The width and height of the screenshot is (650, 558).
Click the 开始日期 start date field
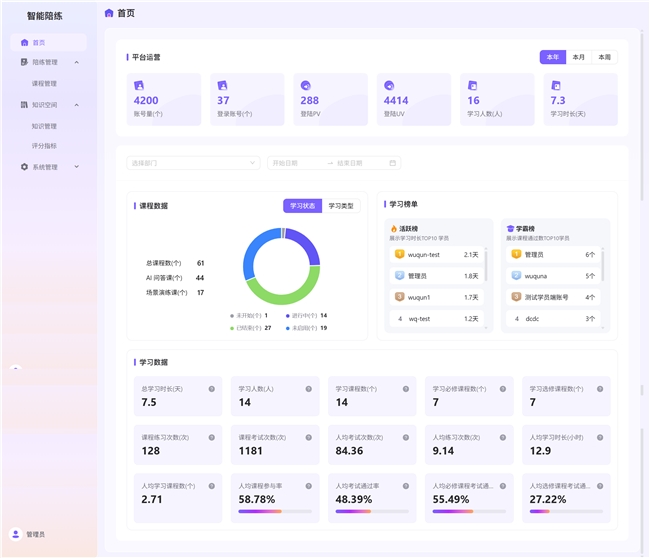pyautogui.click(x=295, y=163)
